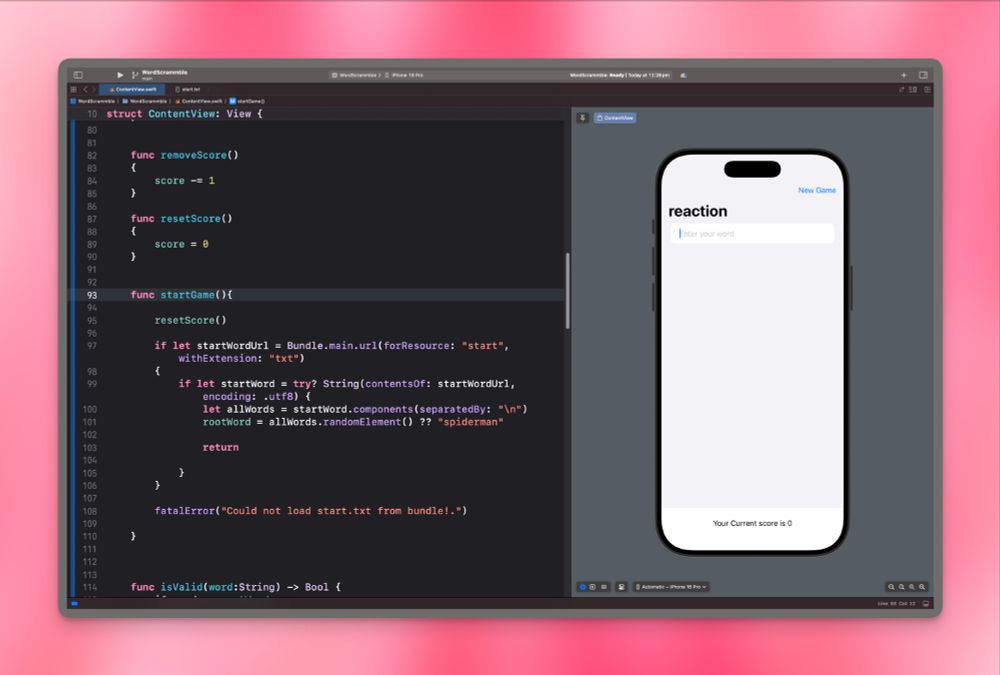1000x675 pixels.
Task: Switch to selectable preview mode
Action: [592, 587]
